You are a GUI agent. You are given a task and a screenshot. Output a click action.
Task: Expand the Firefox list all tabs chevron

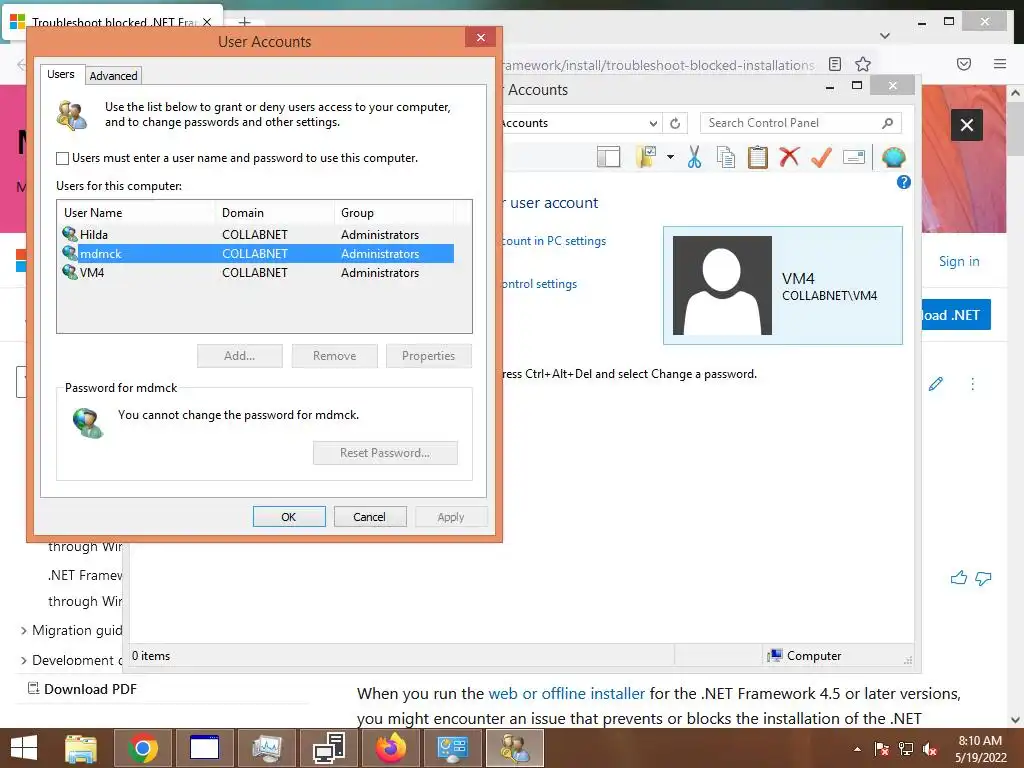point(885,36)
